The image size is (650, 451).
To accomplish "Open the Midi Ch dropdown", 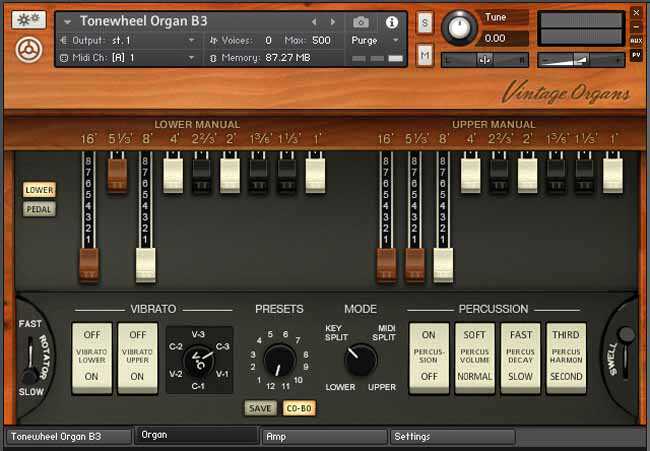I will [128, 58].
